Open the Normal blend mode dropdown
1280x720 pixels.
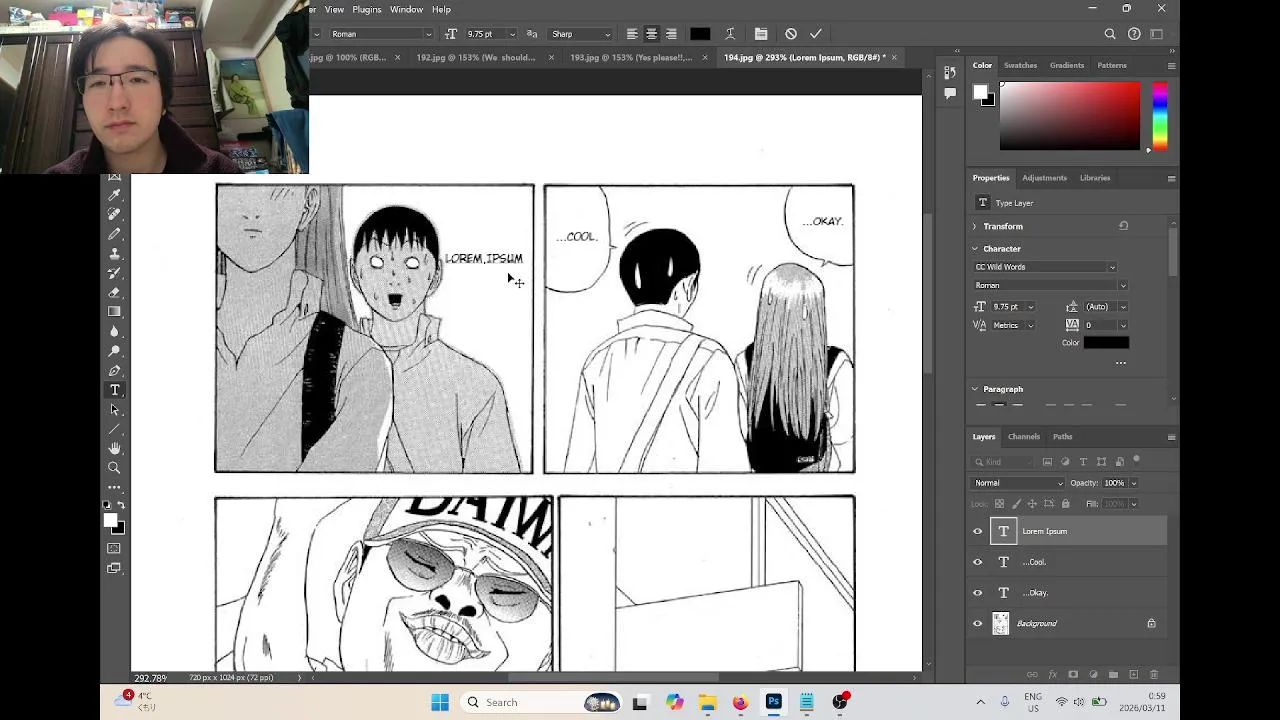1018,483
